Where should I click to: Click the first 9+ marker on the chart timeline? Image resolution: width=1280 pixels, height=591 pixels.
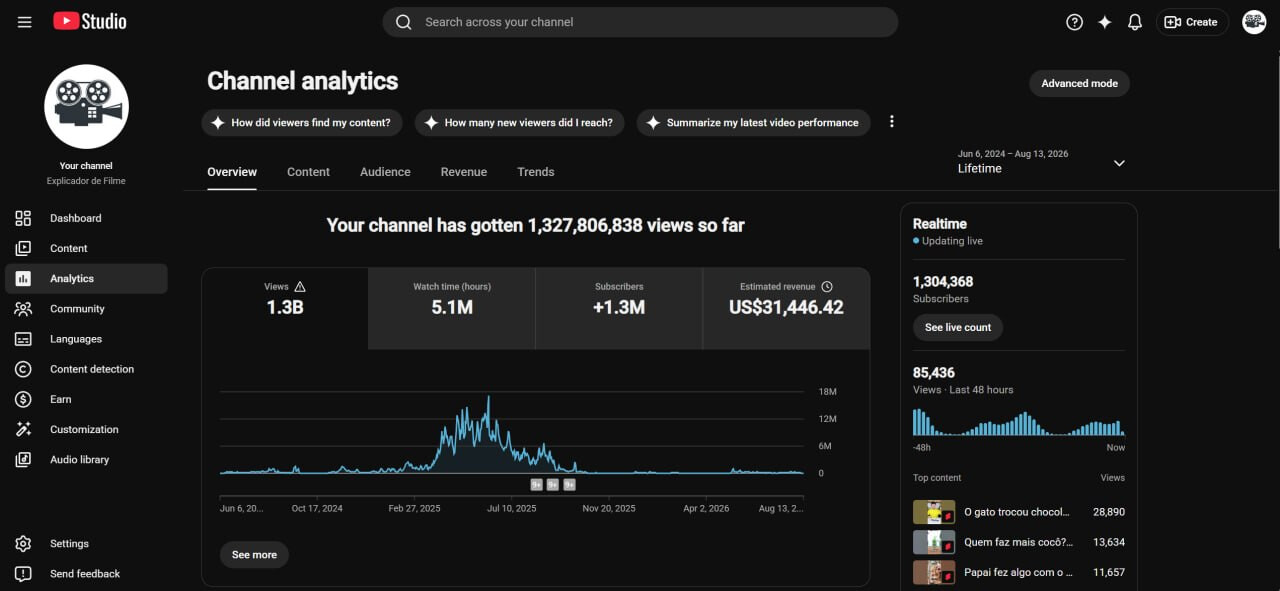pos(536,485)
